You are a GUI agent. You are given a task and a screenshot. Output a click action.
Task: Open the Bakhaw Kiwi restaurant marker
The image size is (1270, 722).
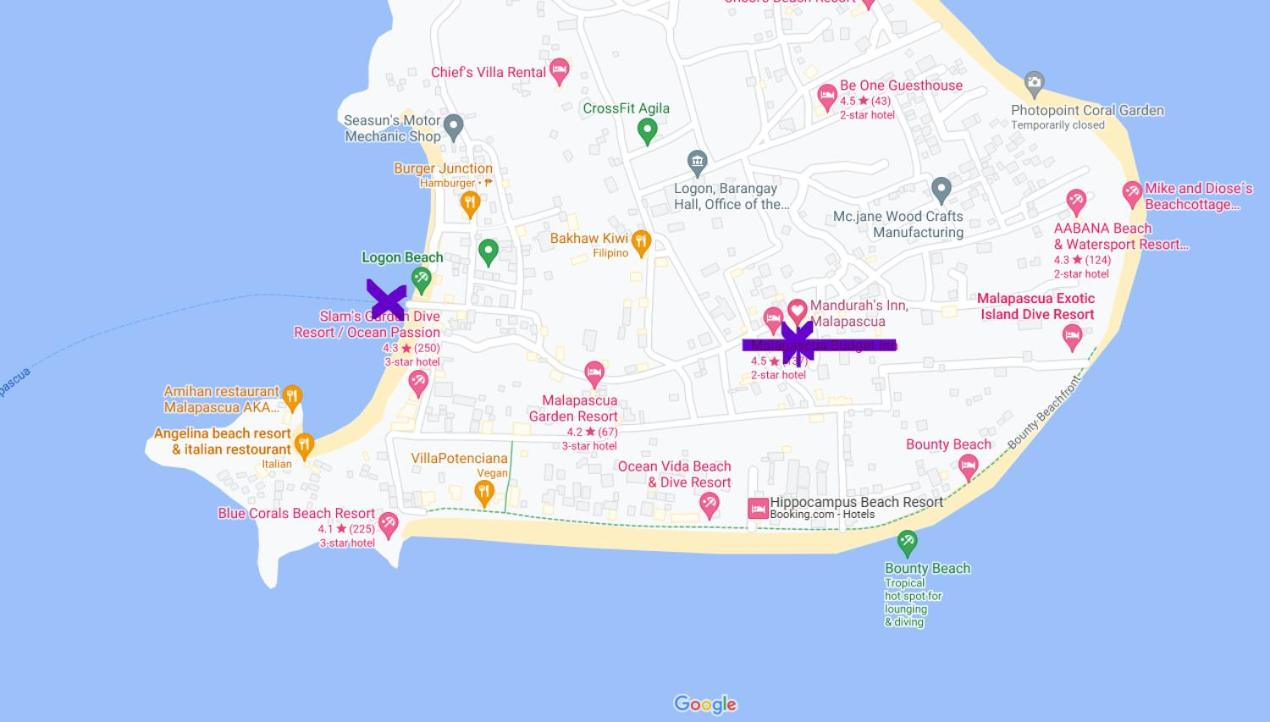(x=641, y=242)
